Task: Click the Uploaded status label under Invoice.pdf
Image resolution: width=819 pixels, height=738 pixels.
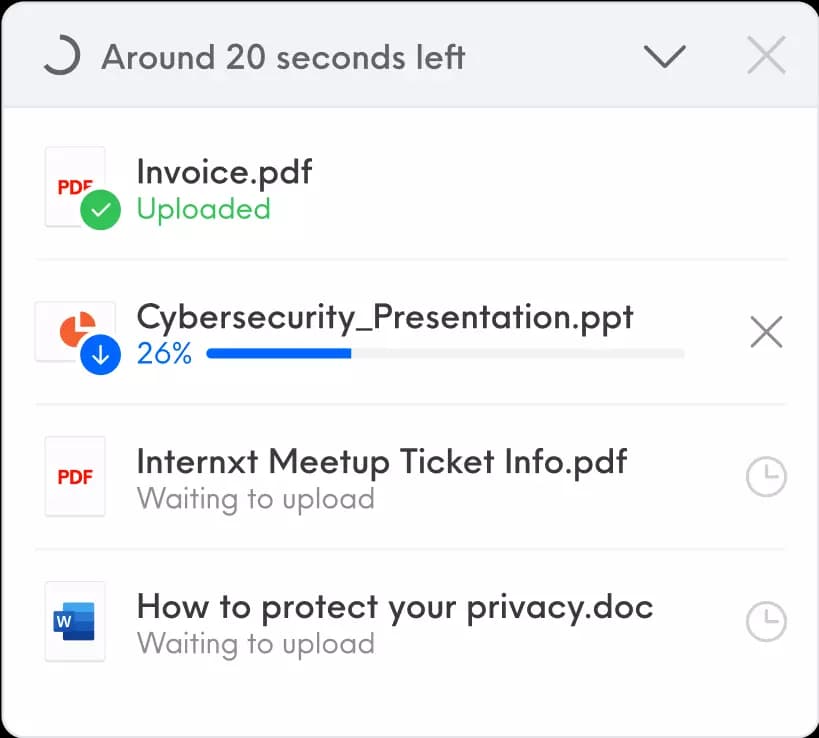Action: 203,210
